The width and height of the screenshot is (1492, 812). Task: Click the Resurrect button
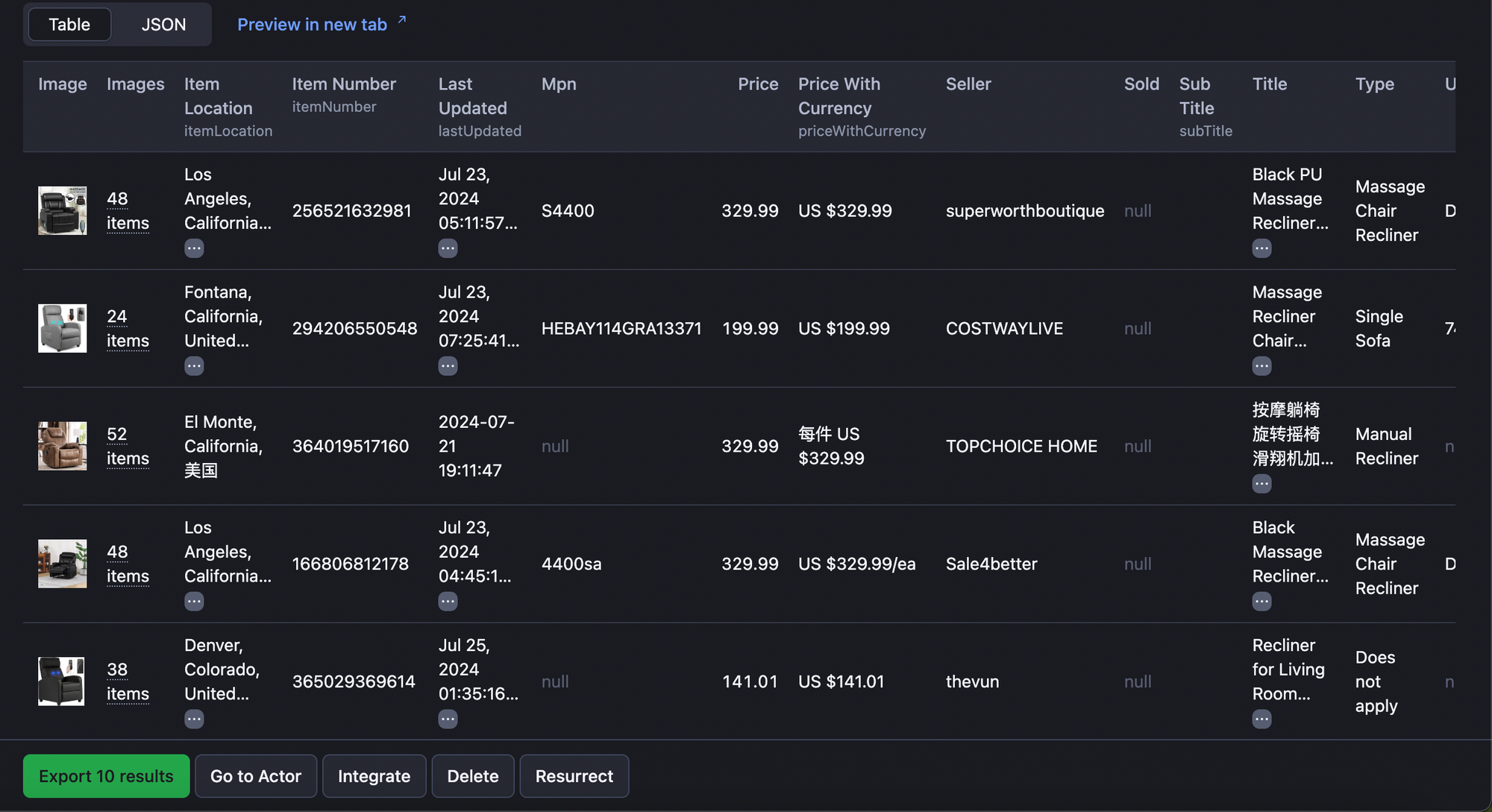574,775
